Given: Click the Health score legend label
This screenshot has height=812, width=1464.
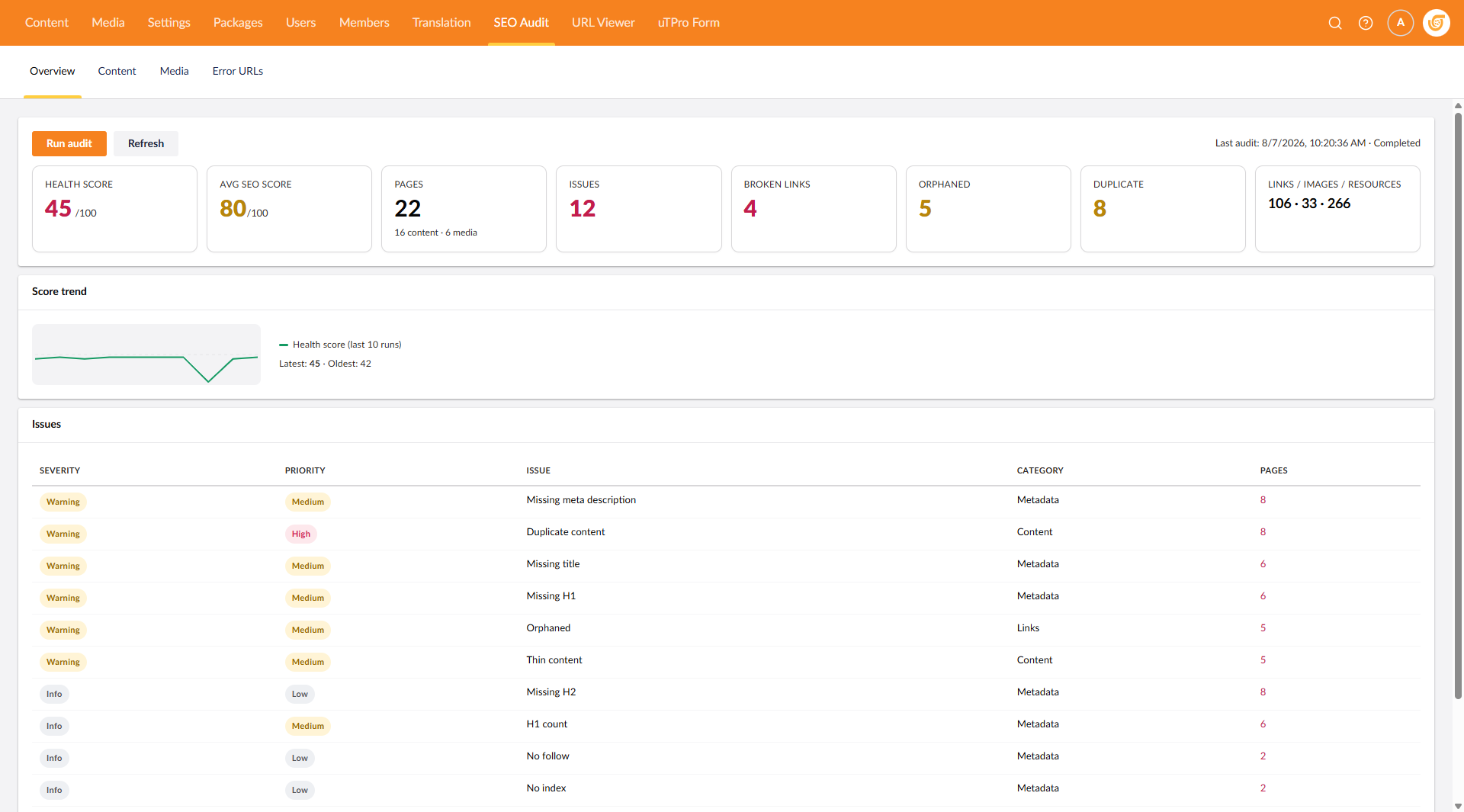Looking at the screenshot, I should point(347,345).
